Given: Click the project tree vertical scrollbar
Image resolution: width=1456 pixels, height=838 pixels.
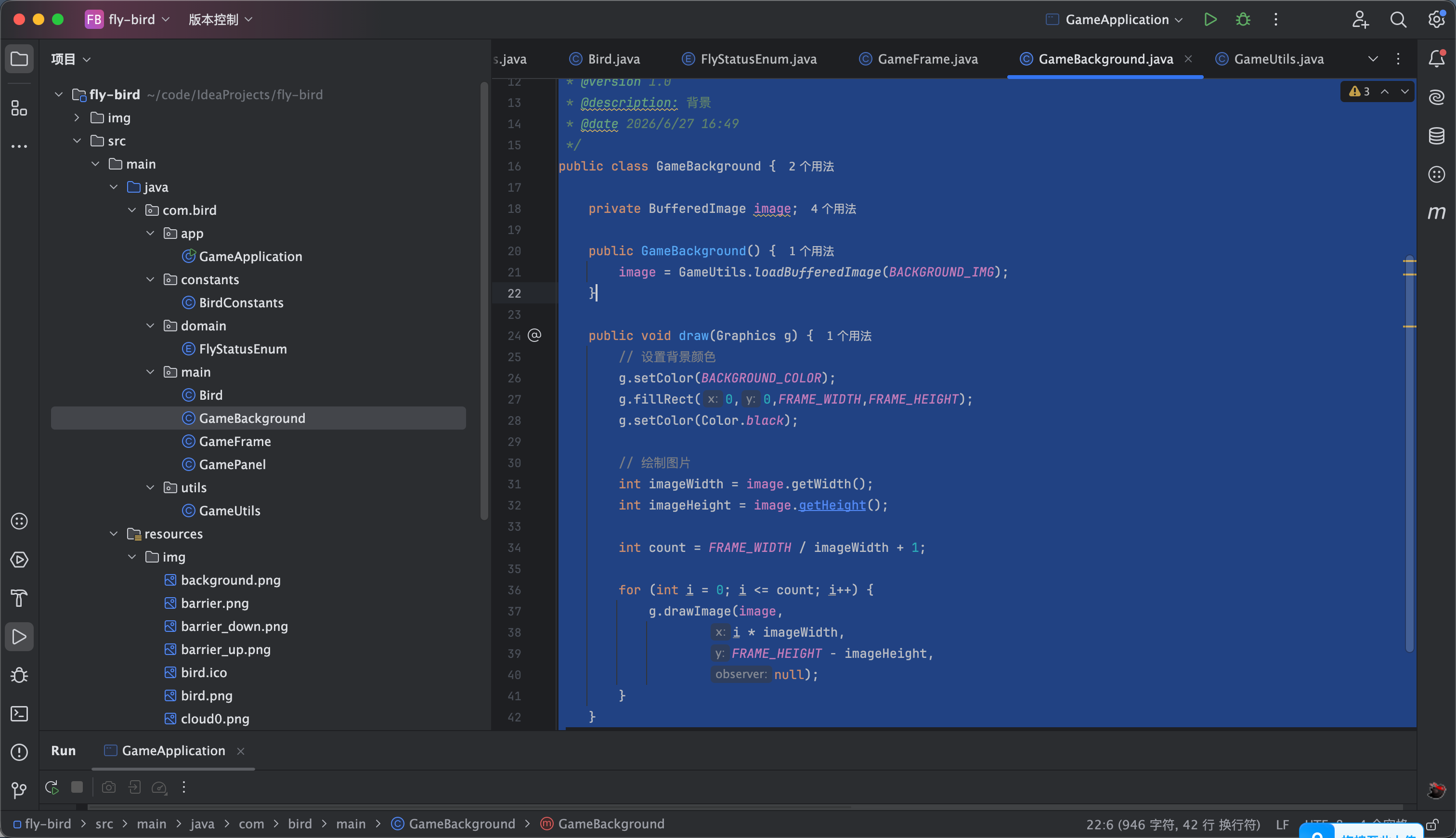Looking at the screenshot, I should click(x=484, y=301).
